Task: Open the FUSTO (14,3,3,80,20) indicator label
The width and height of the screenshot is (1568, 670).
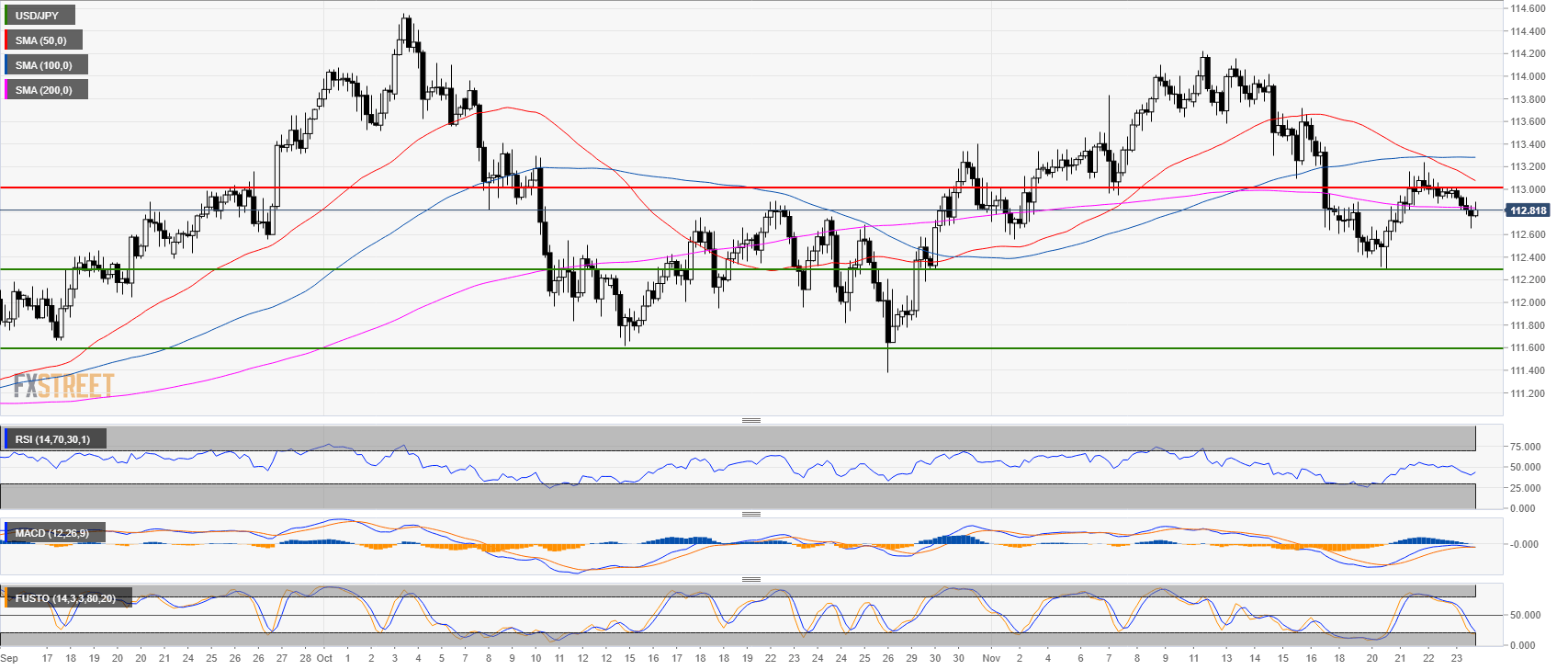Action: pos(65,598)
